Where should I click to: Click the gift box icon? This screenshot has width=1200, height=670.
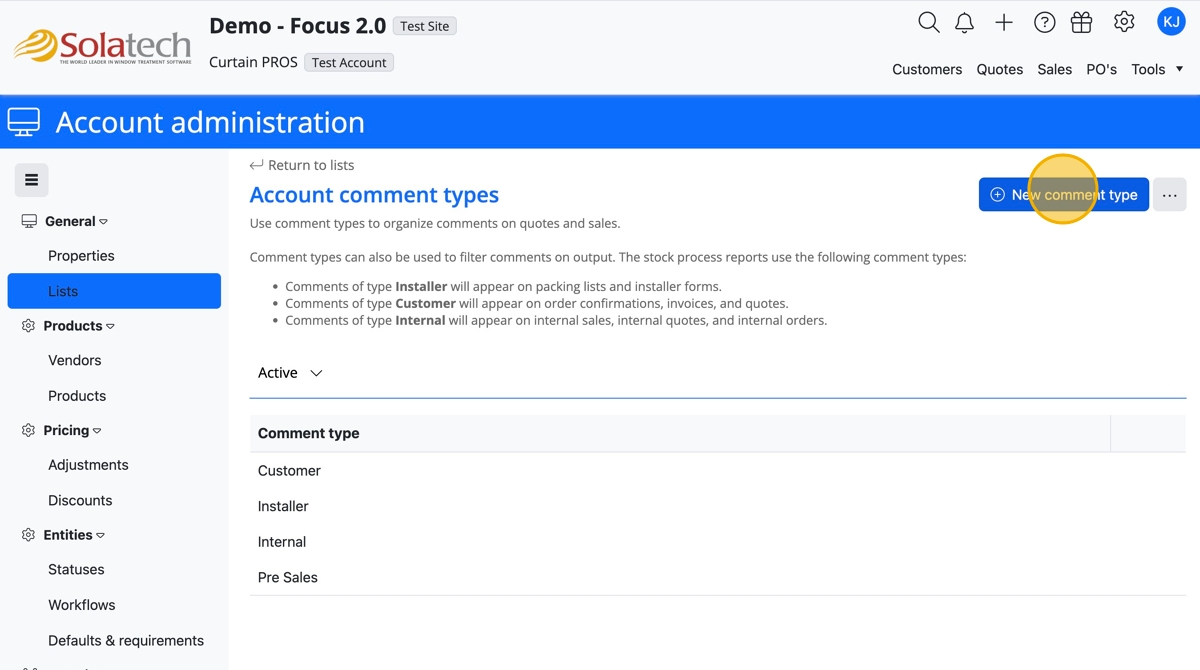(1081, 23)
